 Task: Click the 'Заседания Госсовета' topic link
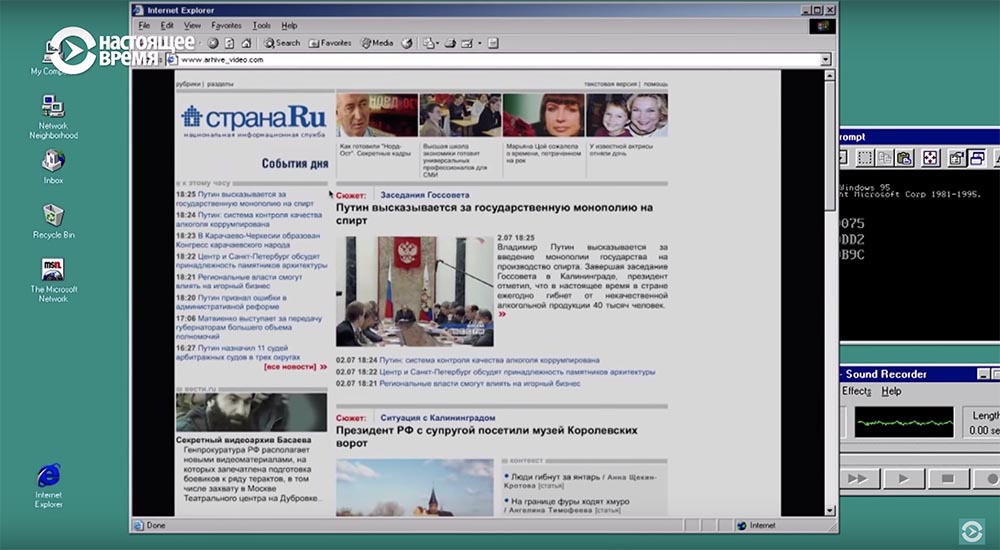[x=425, y=195]
